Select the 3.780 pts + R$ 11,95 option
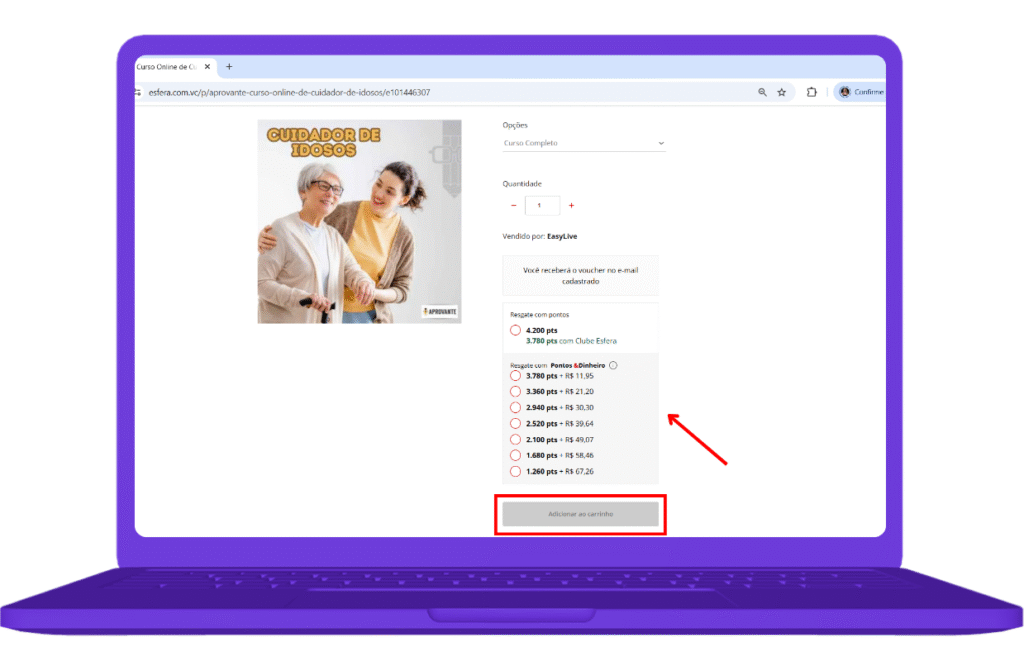This screenshot has height=661, width=1024. coord(516,375)
